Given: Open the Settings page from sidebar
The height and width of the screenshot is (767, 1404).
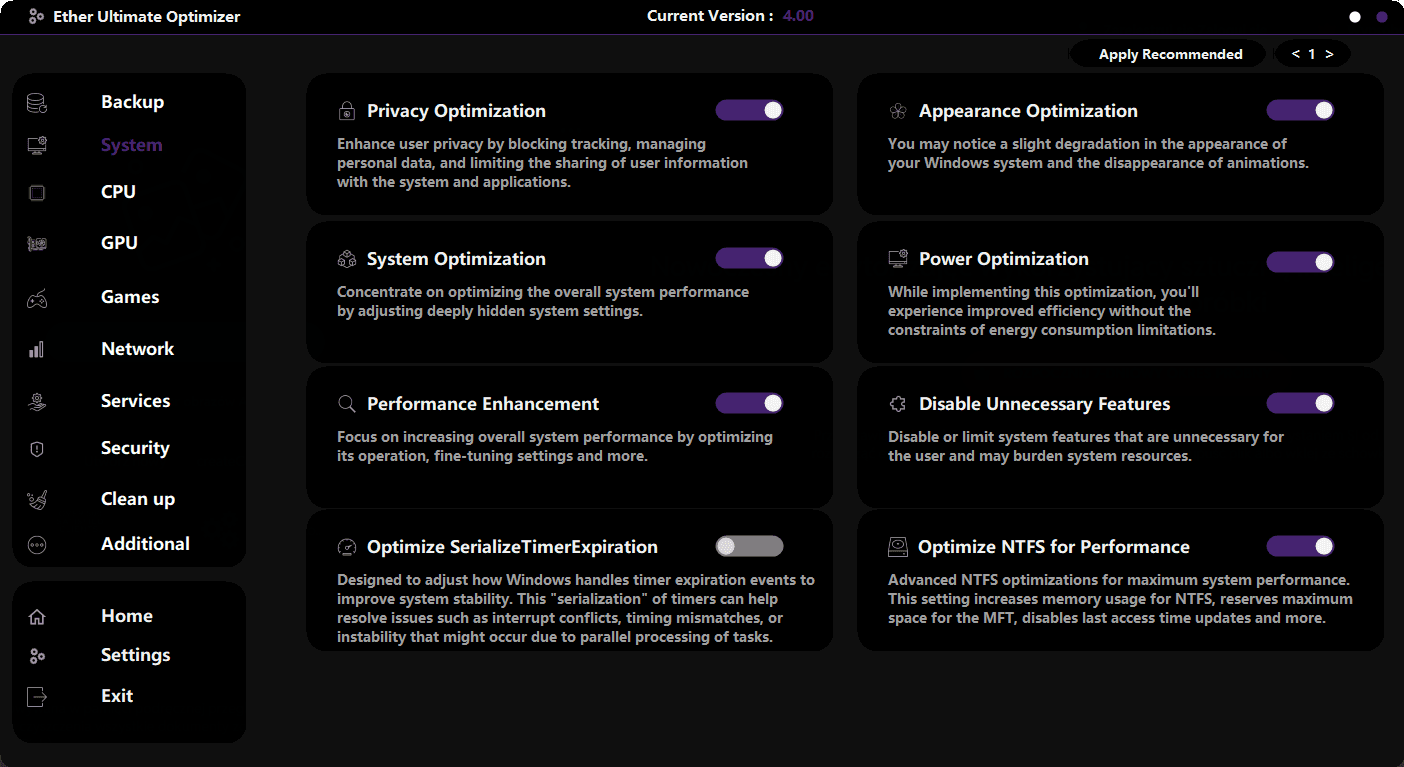Looking at the screenshot, I should [135, 655].
